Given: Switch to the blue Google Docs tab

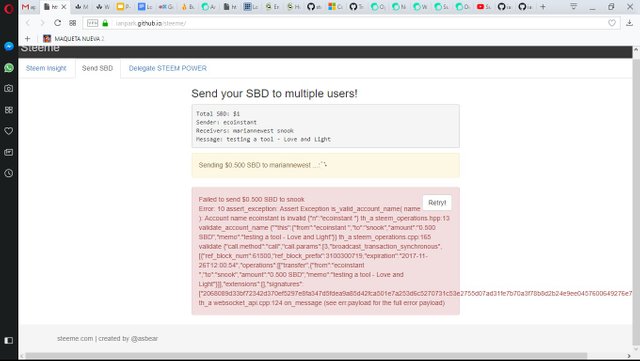Looking at the screenshot, I should pyautogui.click(x=145, y=7).
